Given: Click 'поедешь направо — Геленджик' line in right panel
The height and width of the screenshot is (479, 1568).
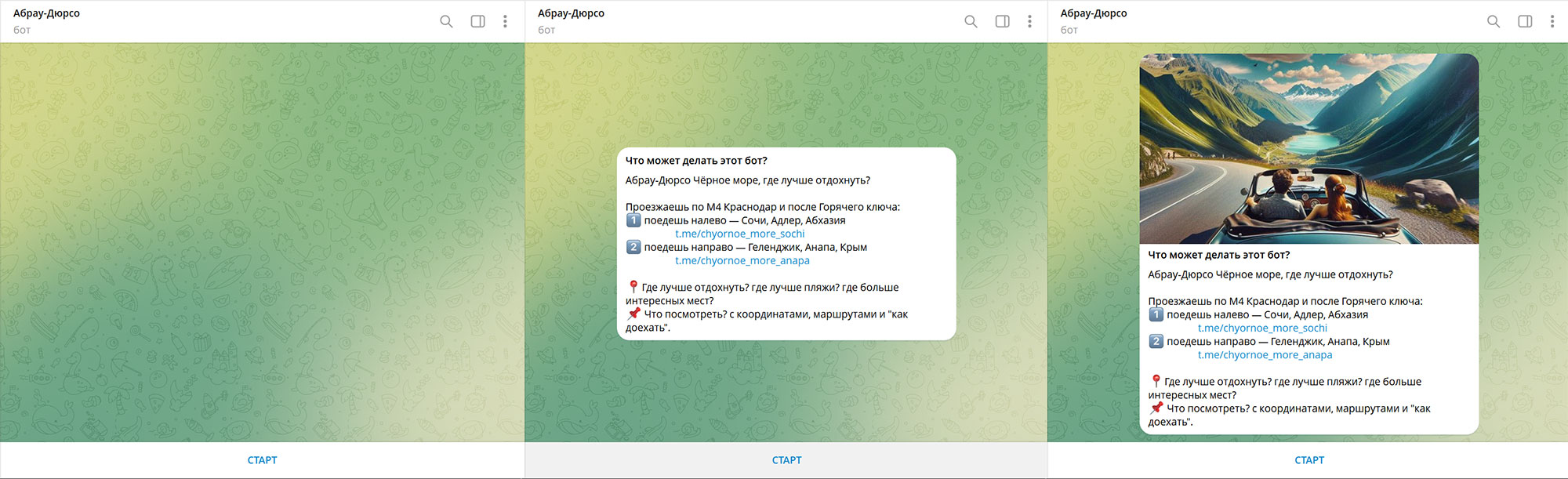Looking at the screenshot, I should click(x=1278, y=341).
